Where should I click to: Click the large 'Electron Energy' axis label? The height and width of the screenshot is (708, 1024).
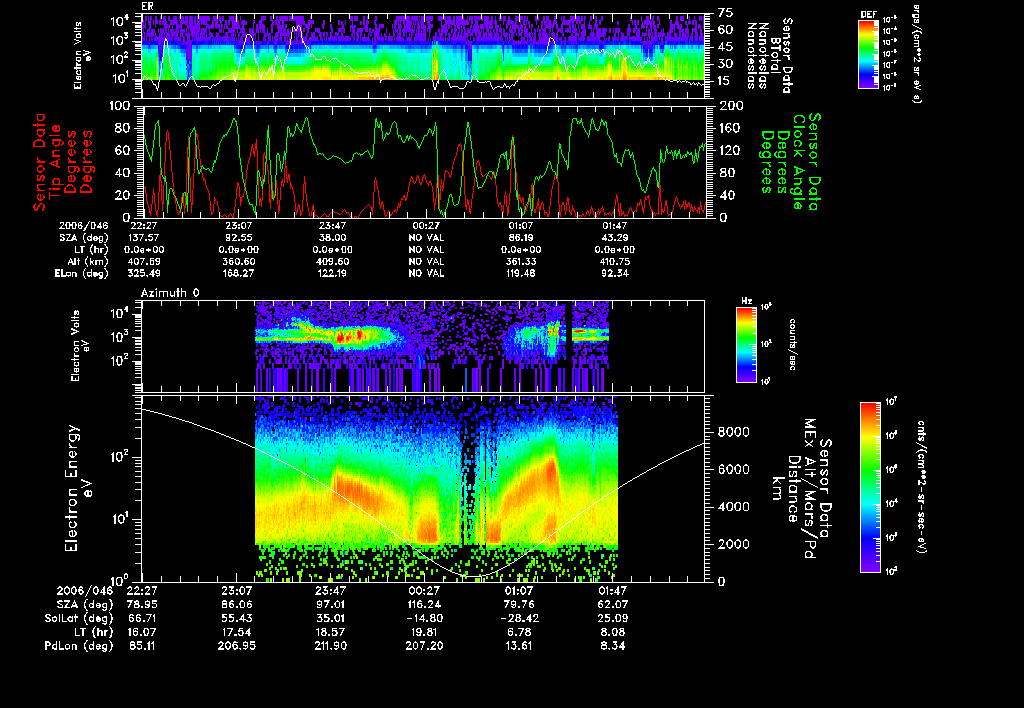coord(72,489)
